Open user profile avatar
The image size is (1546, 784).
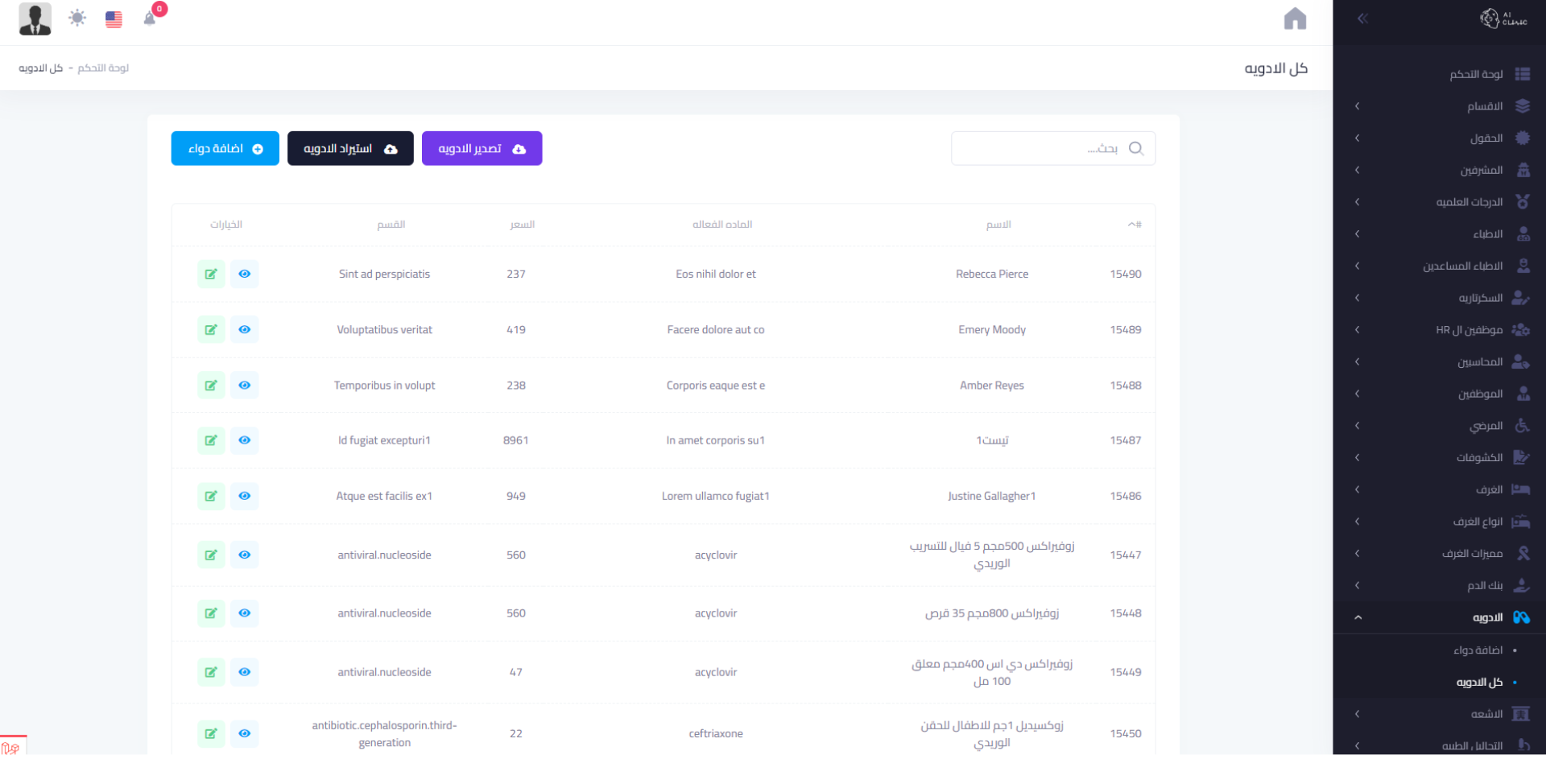click(35, 19)
